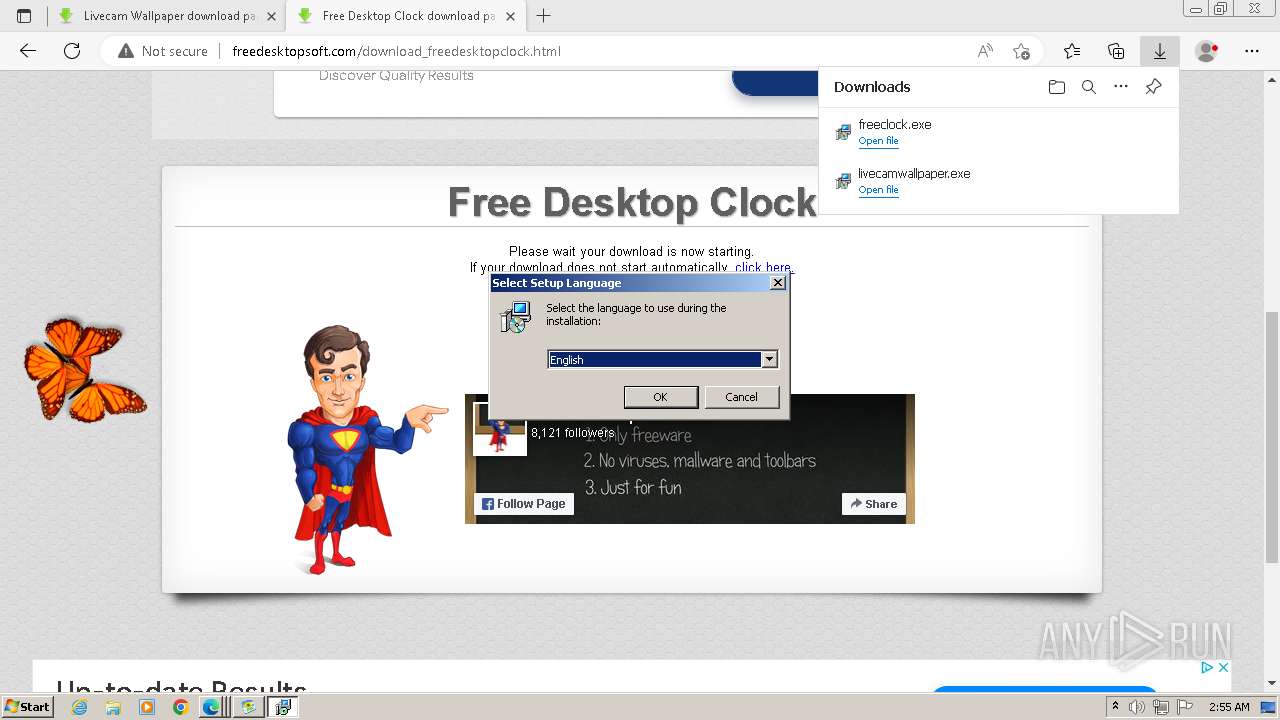Open the Windows Start menu
Viewport: 1280px width, 720px height.
click(x=27, y=707)
